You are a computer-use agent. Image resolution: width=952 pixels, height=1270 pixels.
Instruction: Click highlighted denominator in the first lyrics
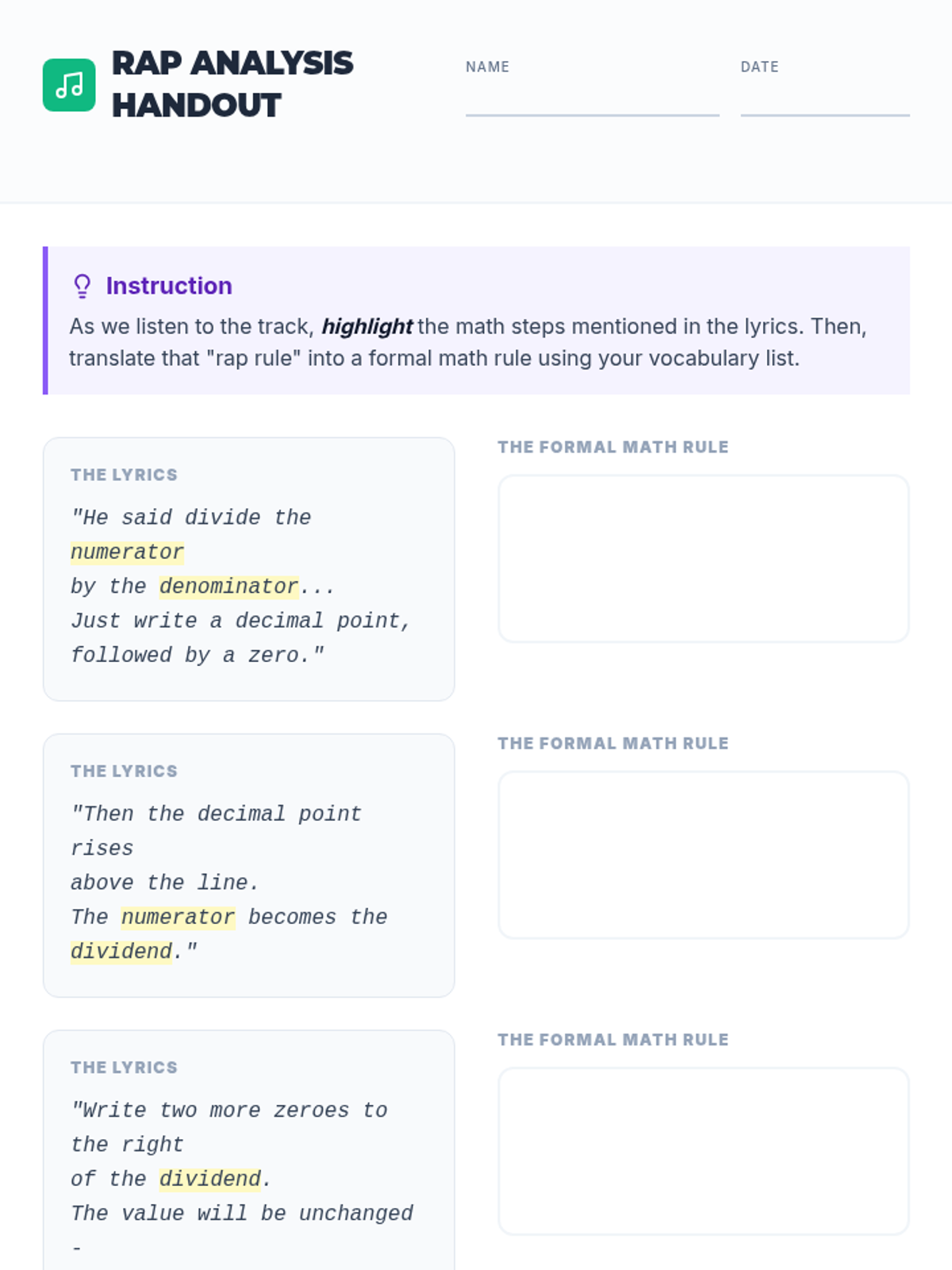click(x=229, y=586)
